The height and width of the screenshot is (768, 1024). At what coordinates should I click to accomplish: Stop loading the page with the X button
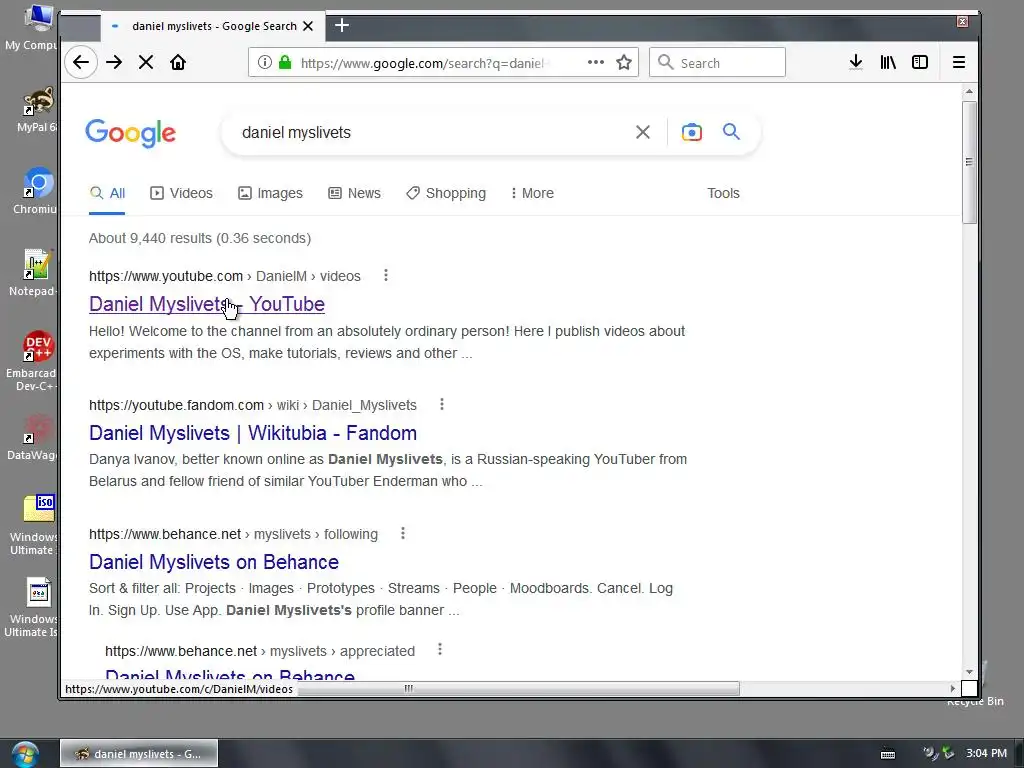click(146, 63)
